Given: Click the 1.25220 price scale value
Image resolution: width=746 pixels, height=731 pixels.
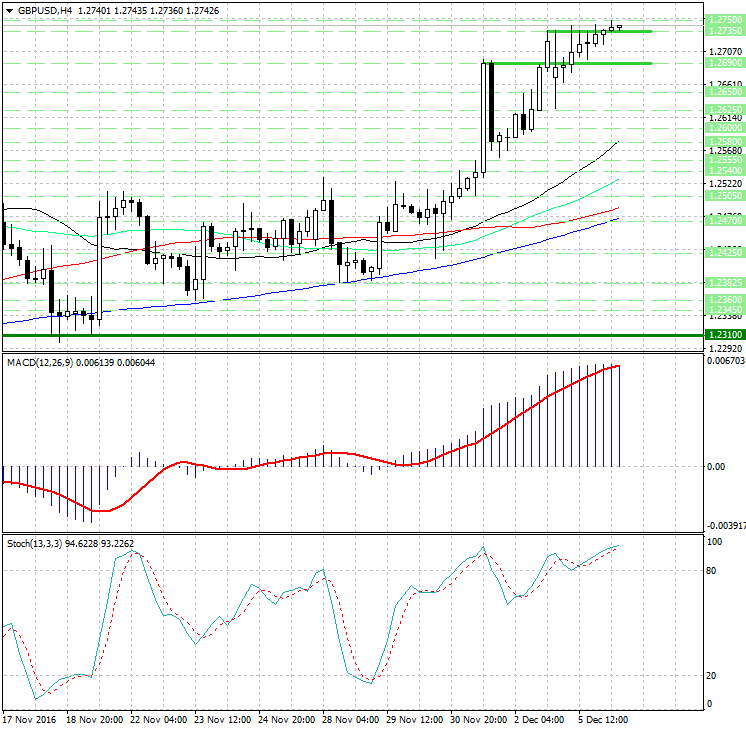Looking at the screenshot, I should coord(725,184).
